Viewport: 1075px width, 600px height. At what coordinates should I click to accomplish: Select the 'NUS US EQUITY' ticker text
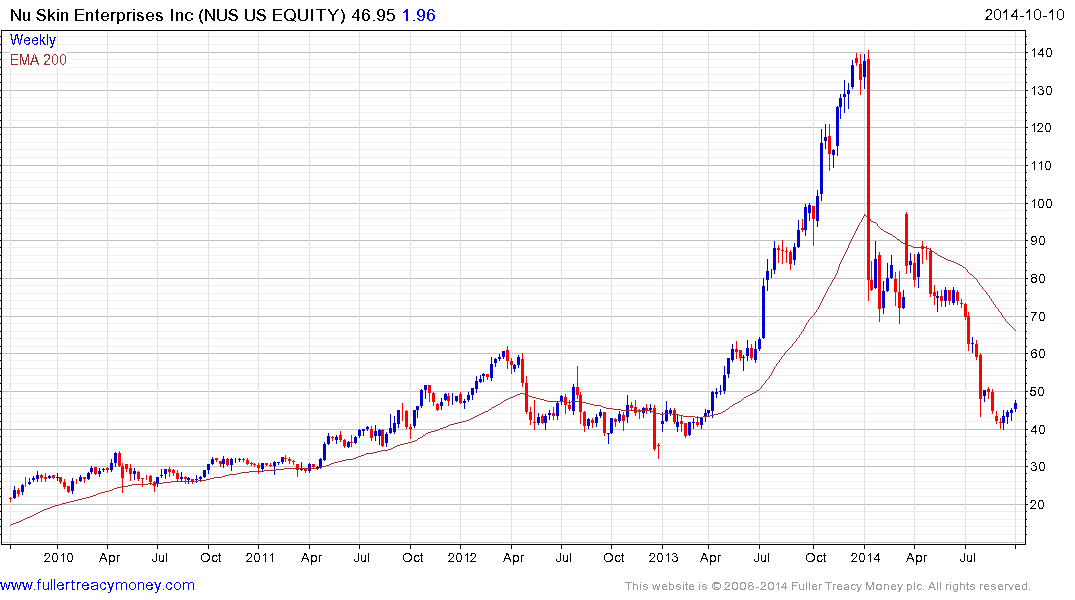(x=272, y=15)
